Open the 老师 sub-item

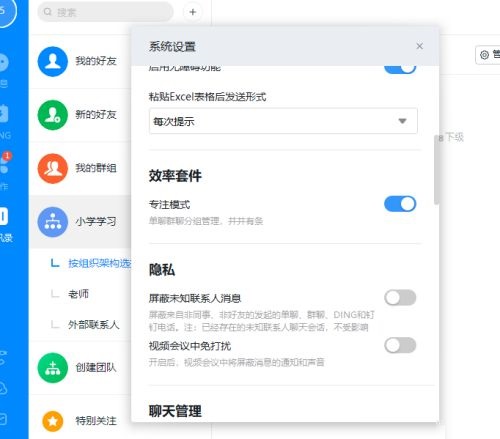point(78,294)
